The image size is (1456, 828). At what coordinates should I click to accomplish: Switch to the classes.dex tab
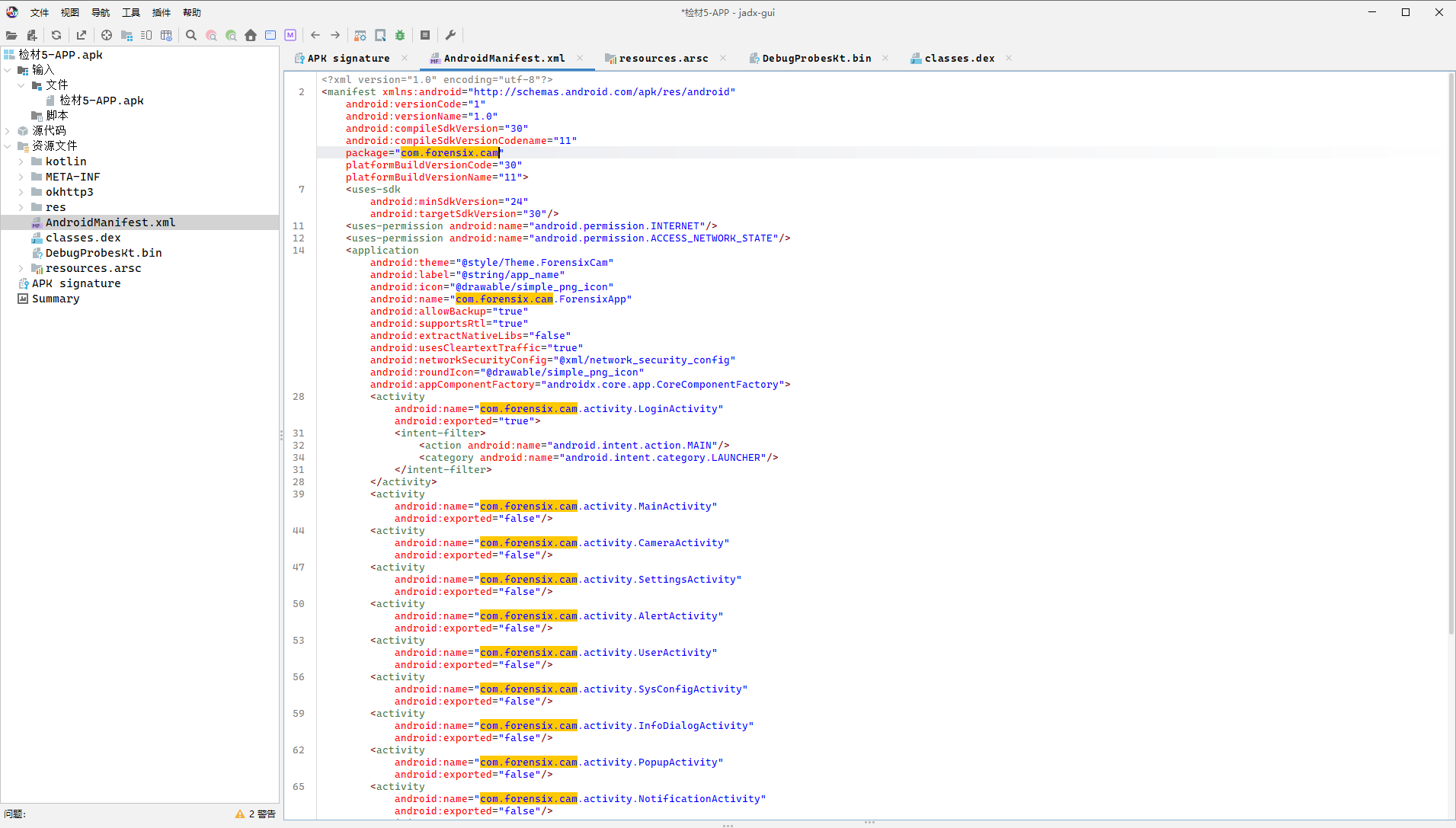[x=958, y=58]
